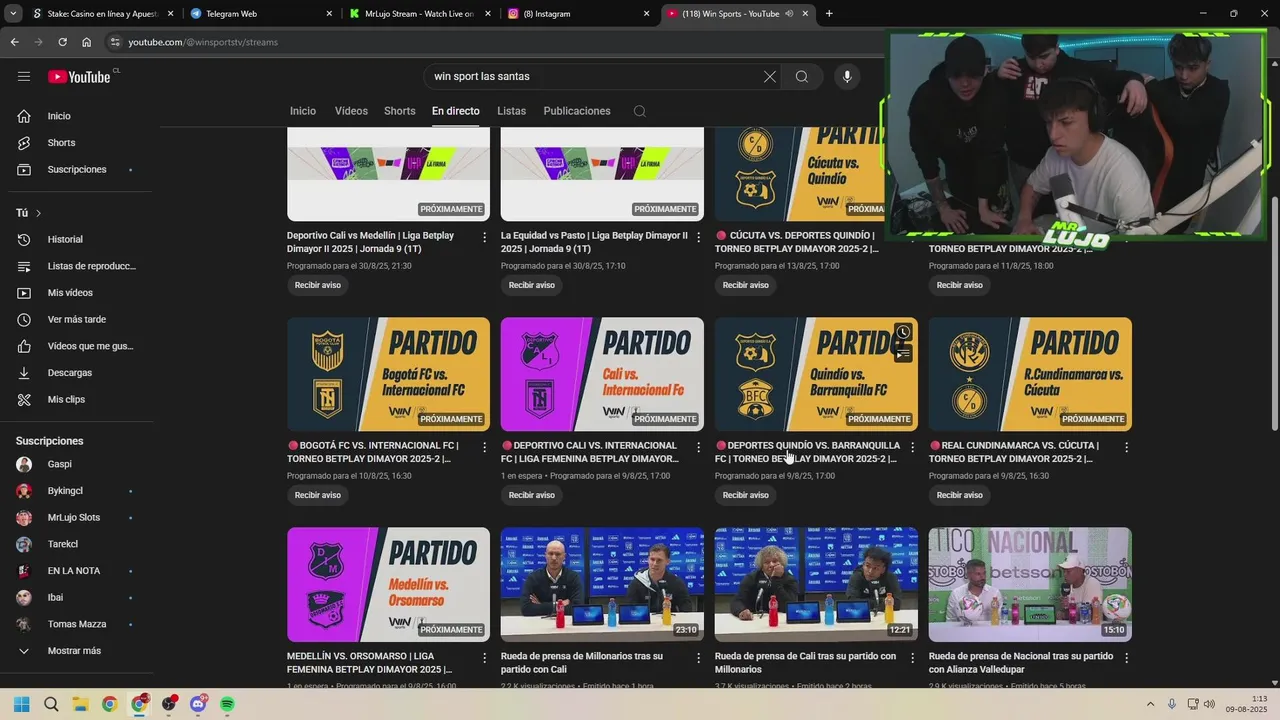Open the YouTube hamburger guide menu
The width and height of the screenshot is (1280, 720).
click(24, 77)
